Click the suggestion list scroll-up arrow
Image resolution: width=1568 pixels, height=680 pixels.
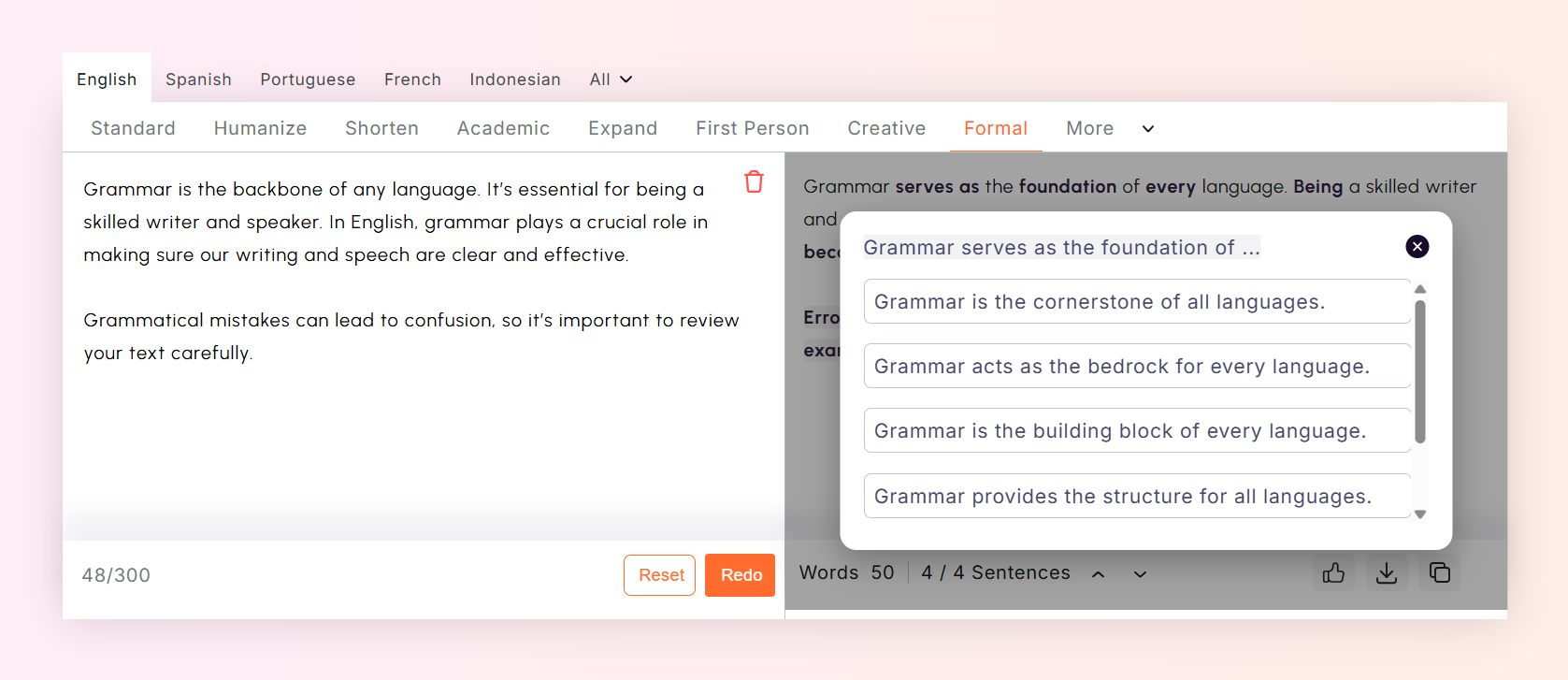coord(1420,289)
